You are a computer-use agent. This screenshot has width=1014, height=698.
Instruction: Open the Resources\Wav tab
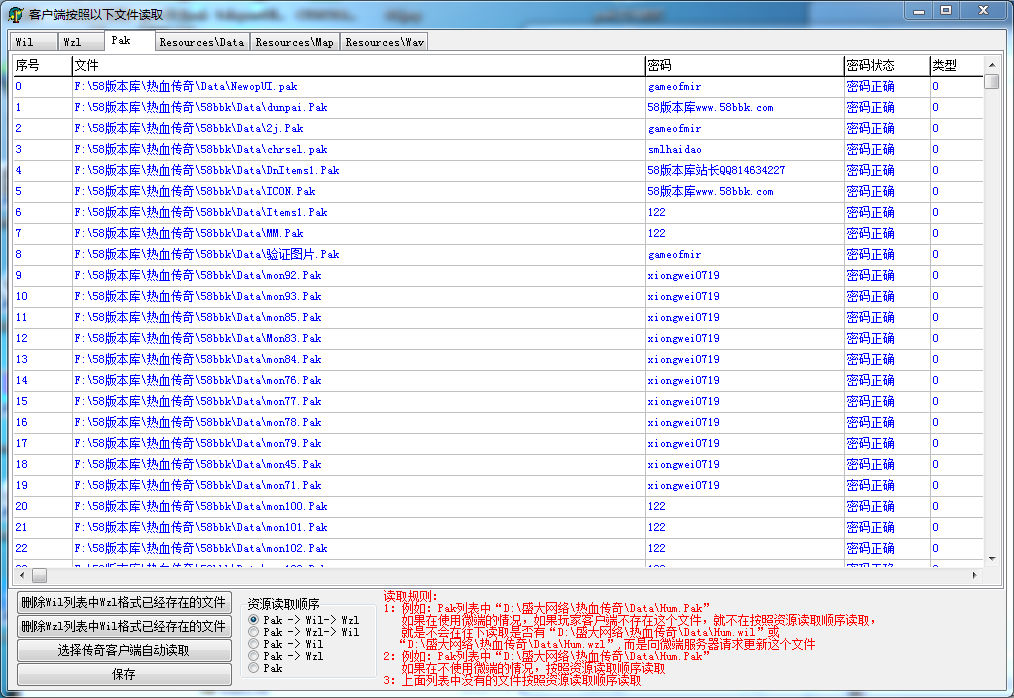384,41
